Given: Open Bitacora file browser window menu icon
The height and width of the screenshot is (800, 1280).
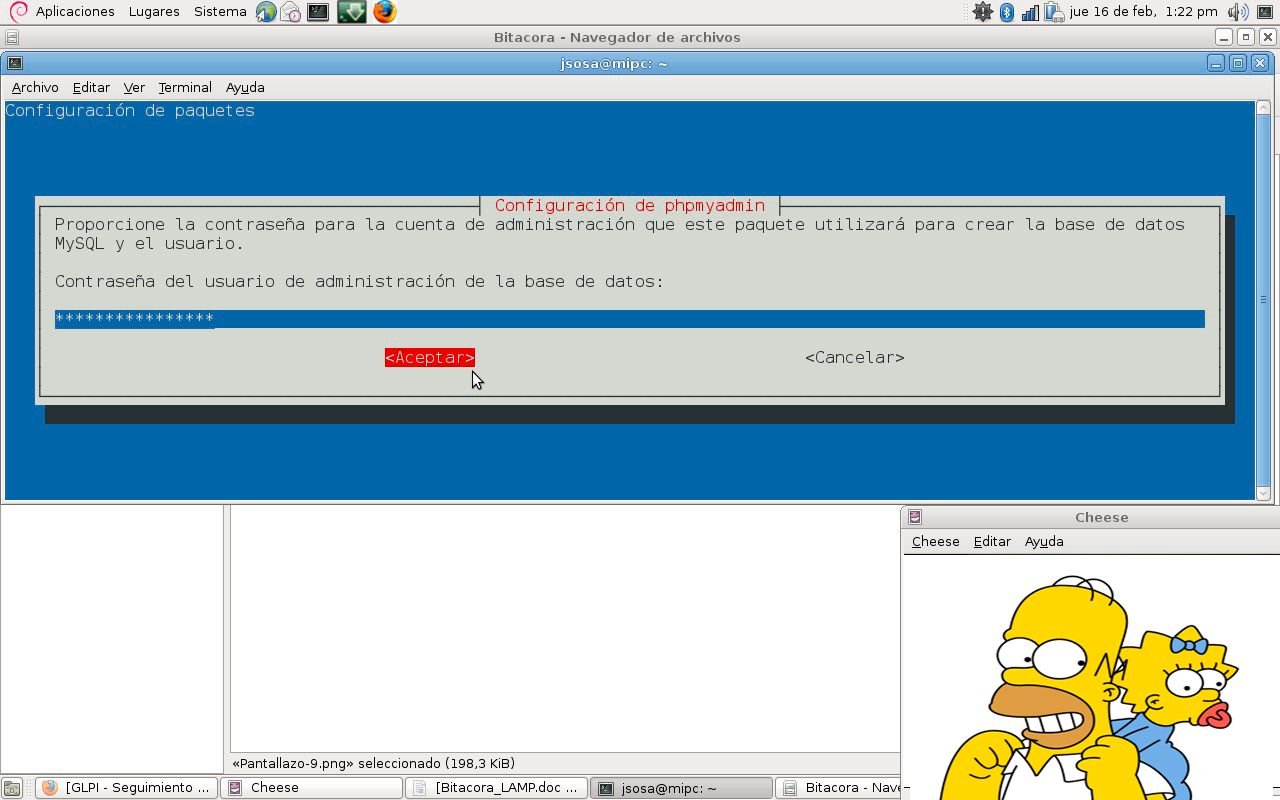Looking at the screenshot, I should point(12,37).
